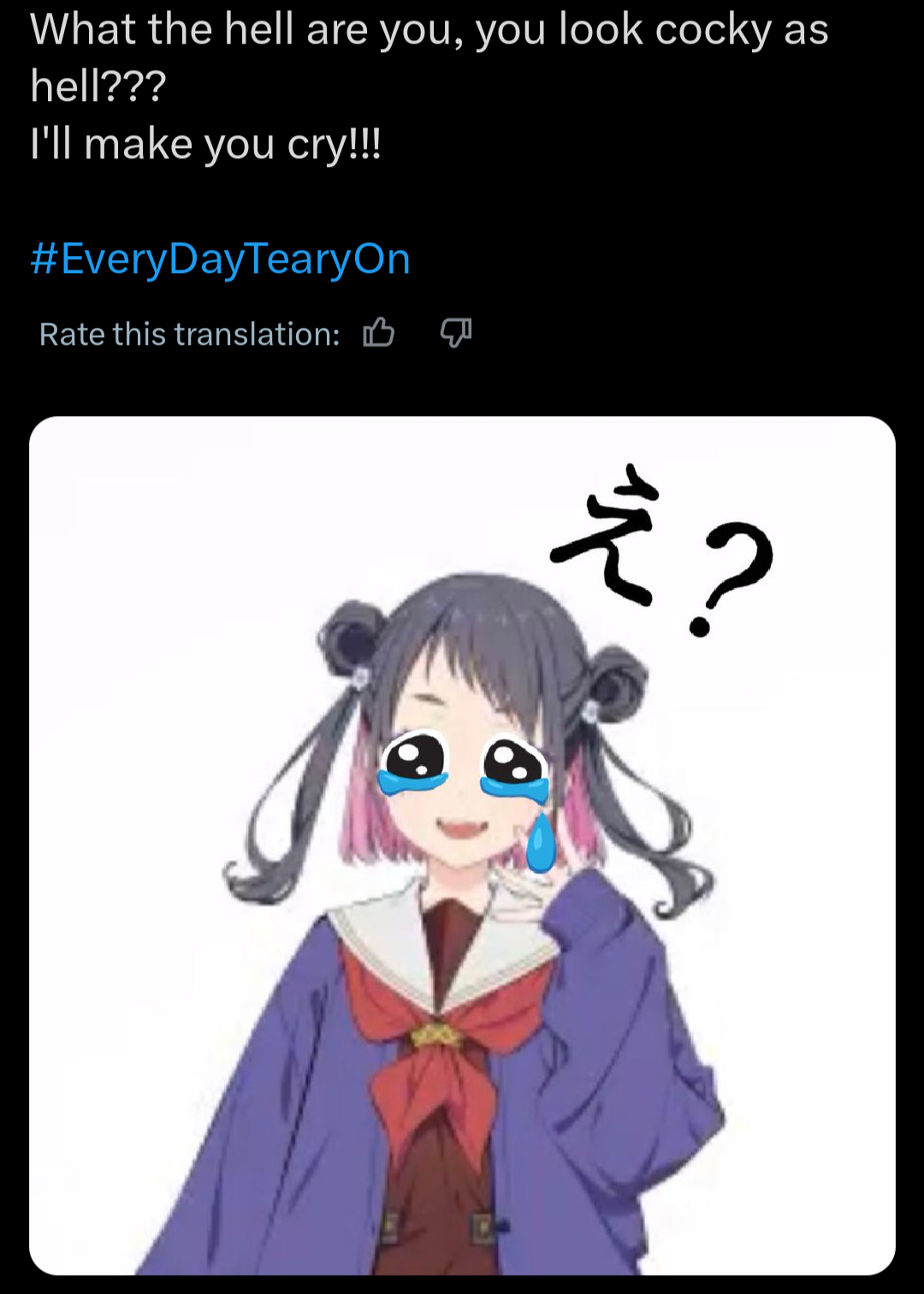Tap the 'Rate this translation:' label

tap(190, 334)
